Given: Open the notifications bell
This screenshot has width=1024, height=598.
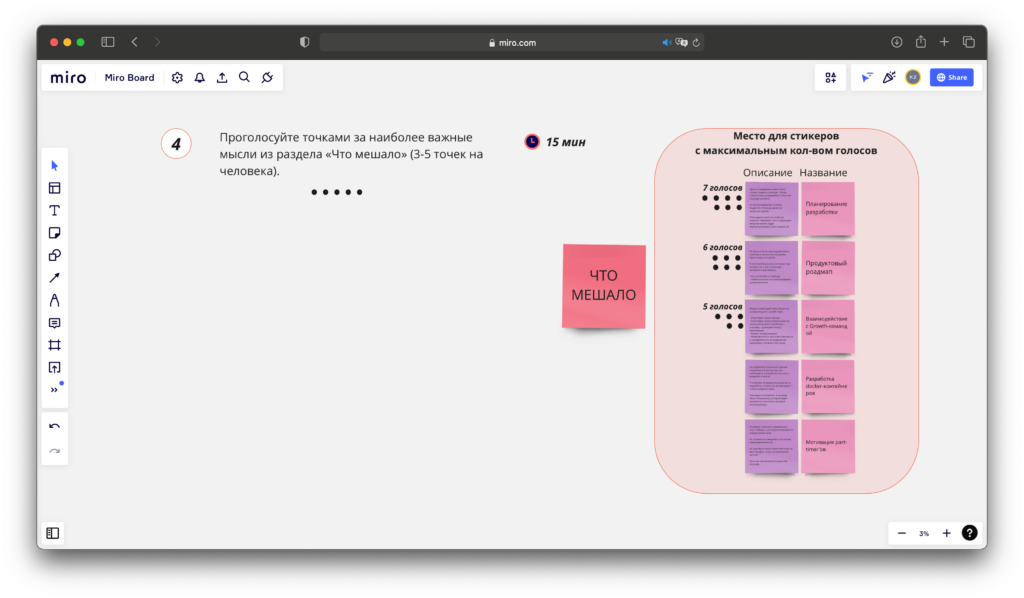Looking at the screenshot, I should coord(199,77).
